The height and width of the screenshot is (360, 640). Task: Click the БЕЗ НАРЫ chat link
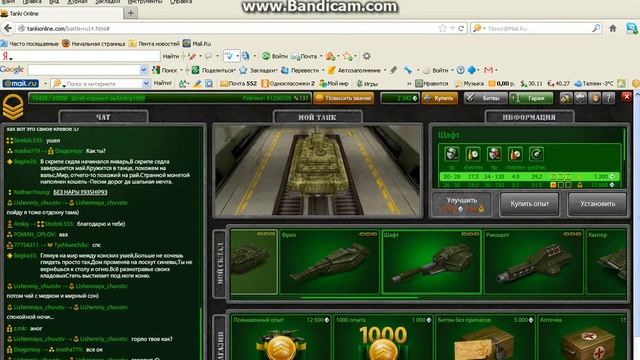[x=80, y=192]
